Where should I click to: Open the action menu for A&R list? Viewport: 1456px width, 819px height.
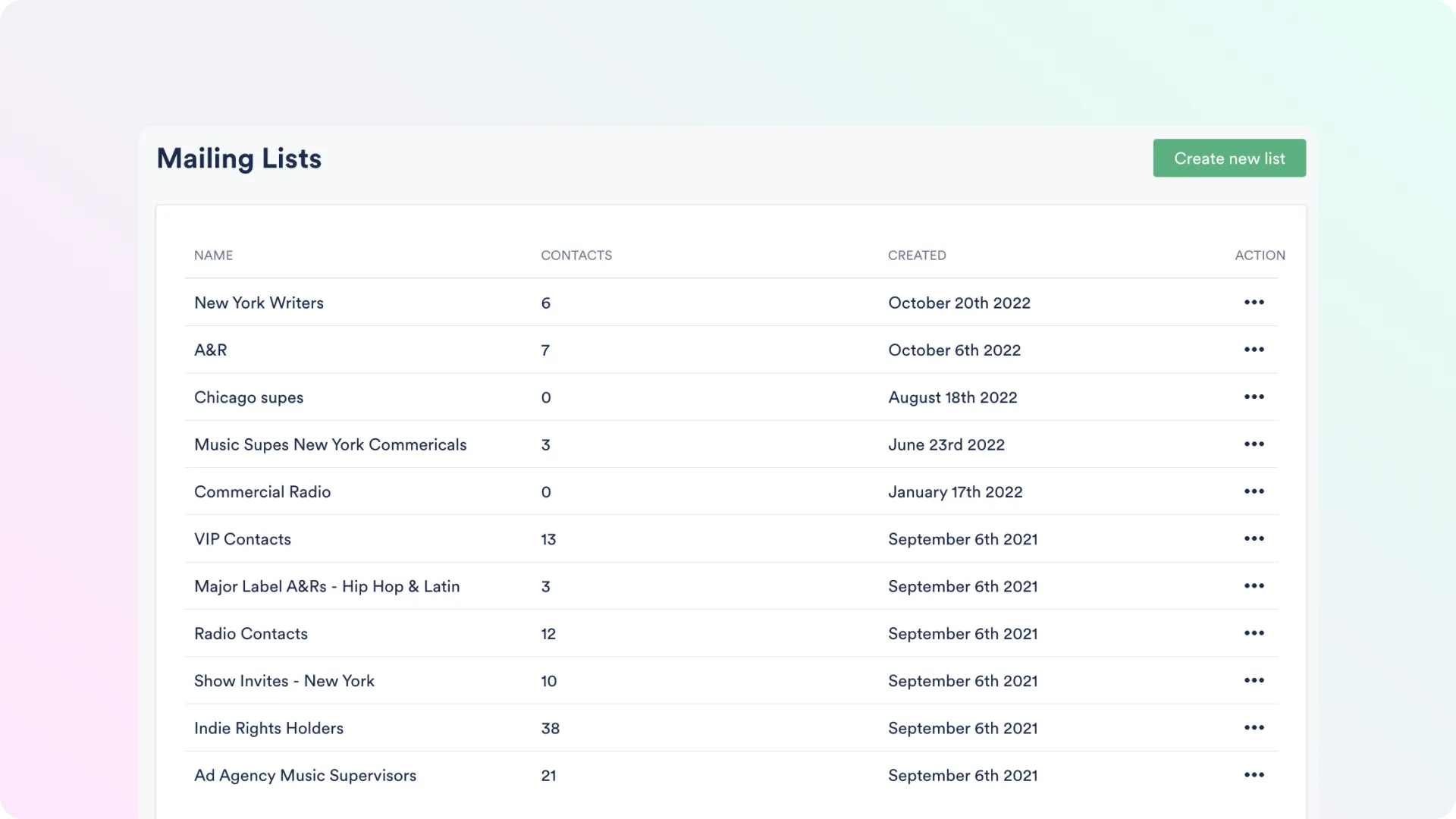click(1254, 350)
